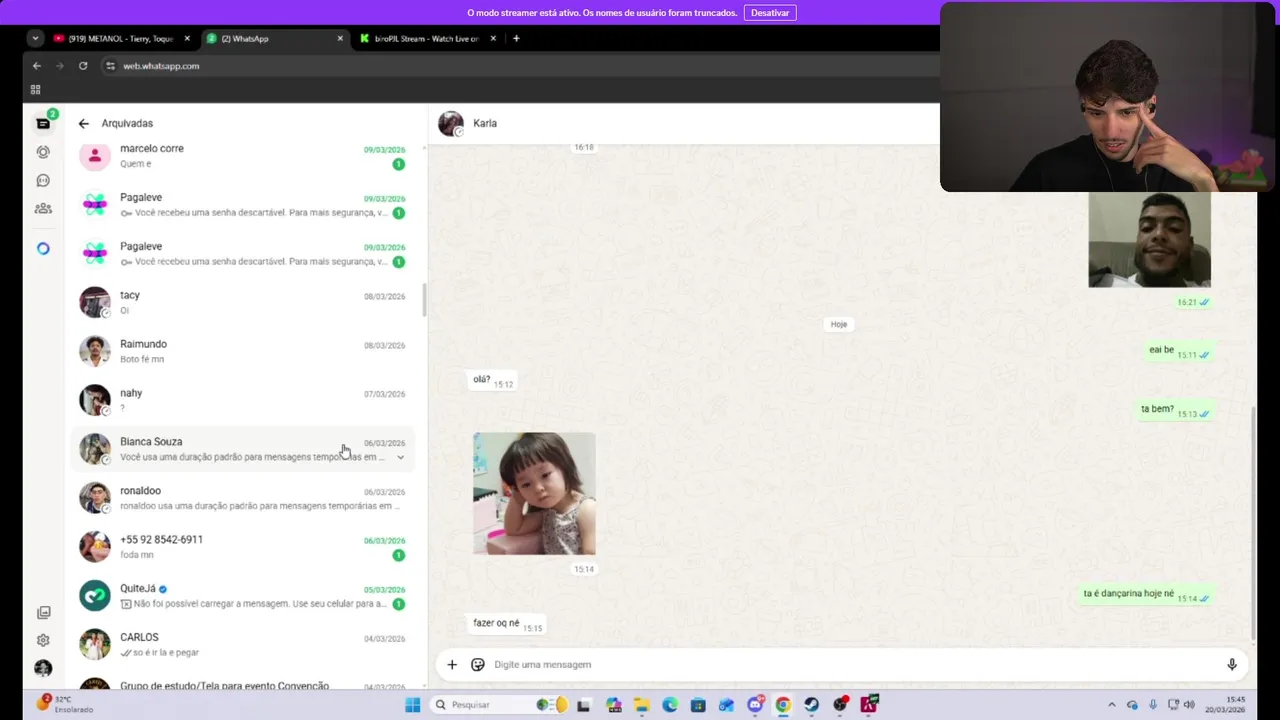Click the browser back arrow

(37, 66)
